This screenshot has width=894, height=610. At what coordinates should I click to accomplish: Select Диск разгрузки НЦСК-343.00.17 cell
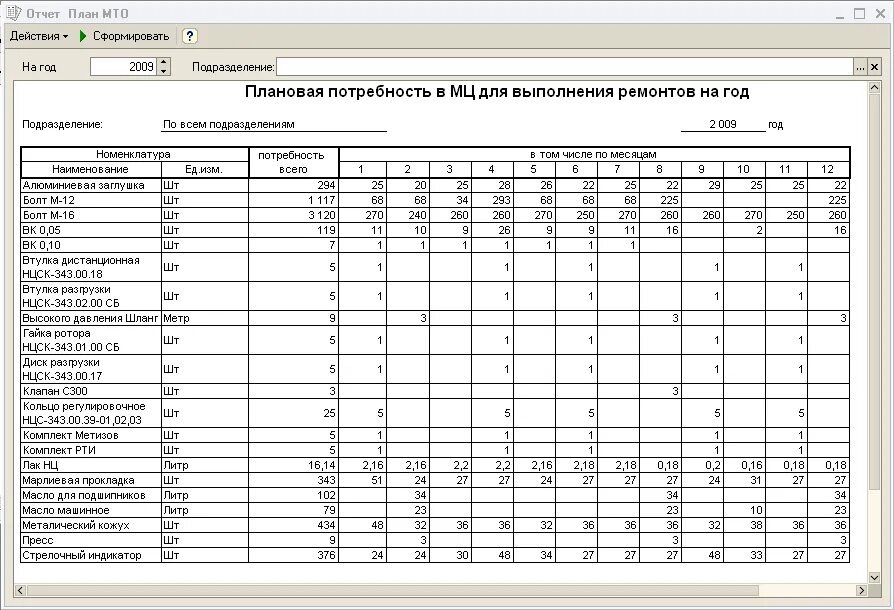click(x=91, y=369)
